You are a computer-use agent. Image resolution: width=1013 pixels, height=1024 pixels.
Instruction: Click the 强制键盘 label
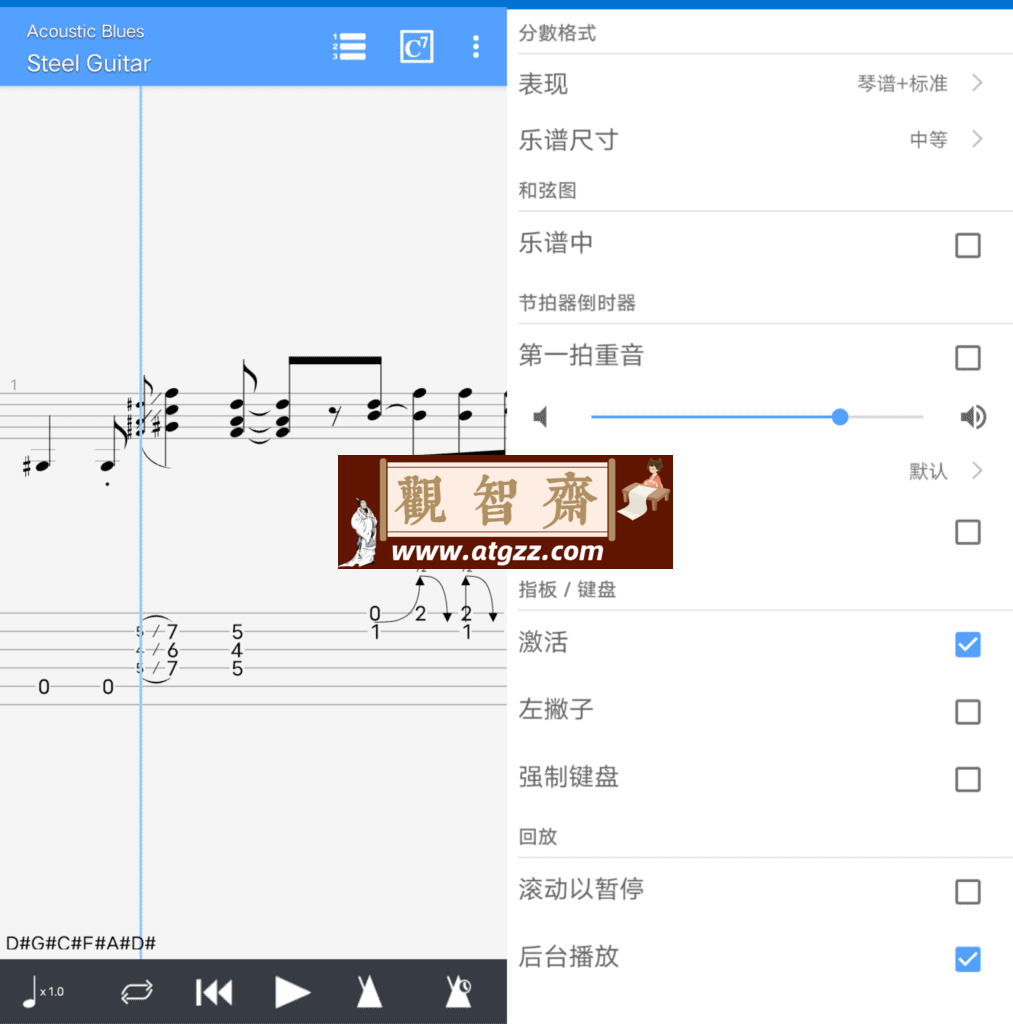pos(569,777)
